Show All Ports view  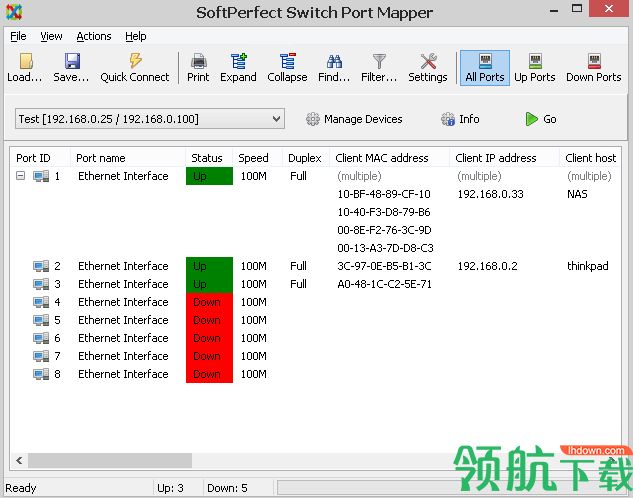[485, 67]
